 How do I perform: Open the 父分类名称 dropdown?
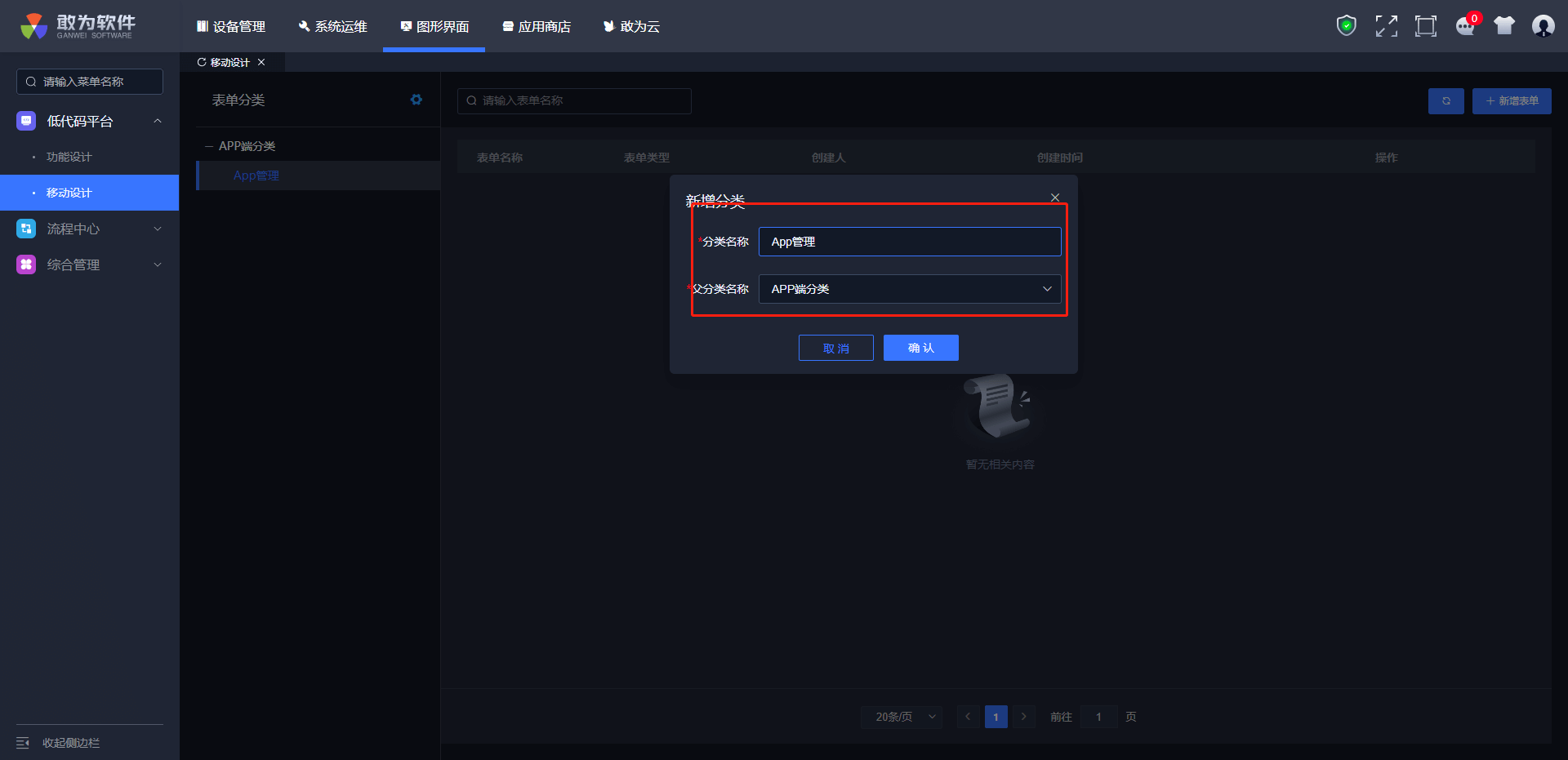tap(910, 289)
